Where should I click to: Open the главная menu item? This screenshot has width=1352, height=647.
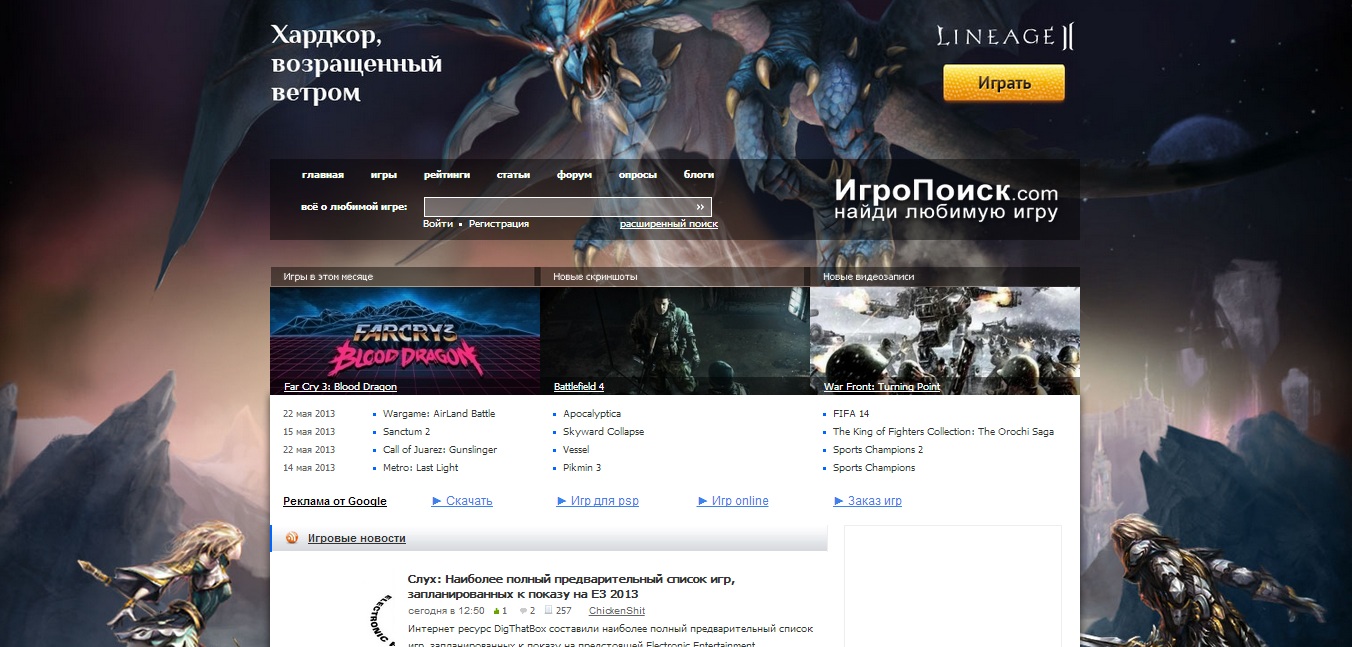pos(323,175)
